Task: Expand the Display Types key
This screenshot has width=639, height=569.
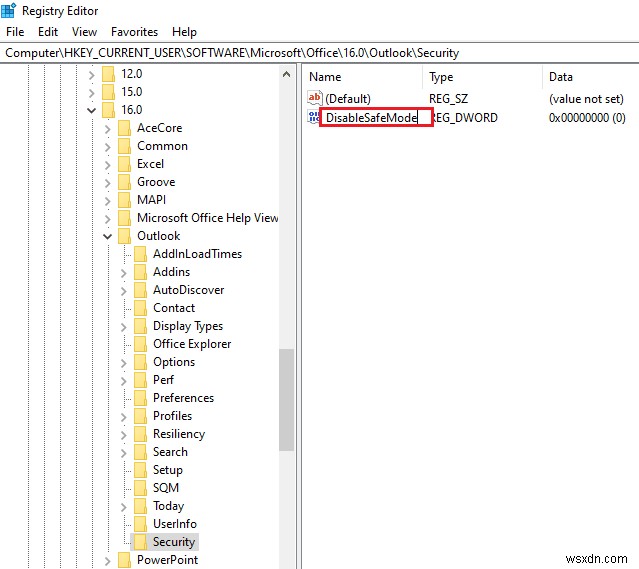Action: [x=123, y=326]
